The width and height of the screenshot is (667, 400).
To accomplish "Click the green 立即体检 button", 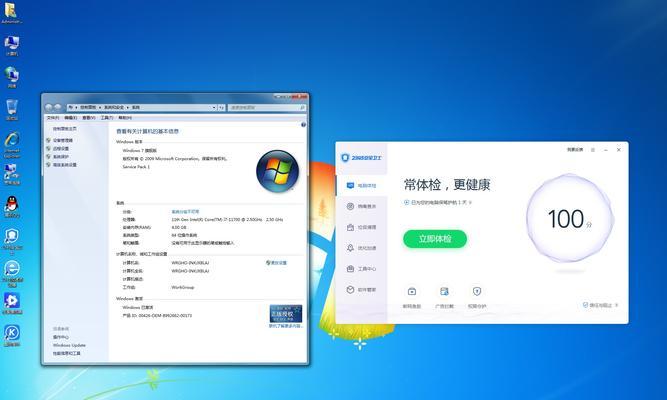I will (x=435, y=239).
